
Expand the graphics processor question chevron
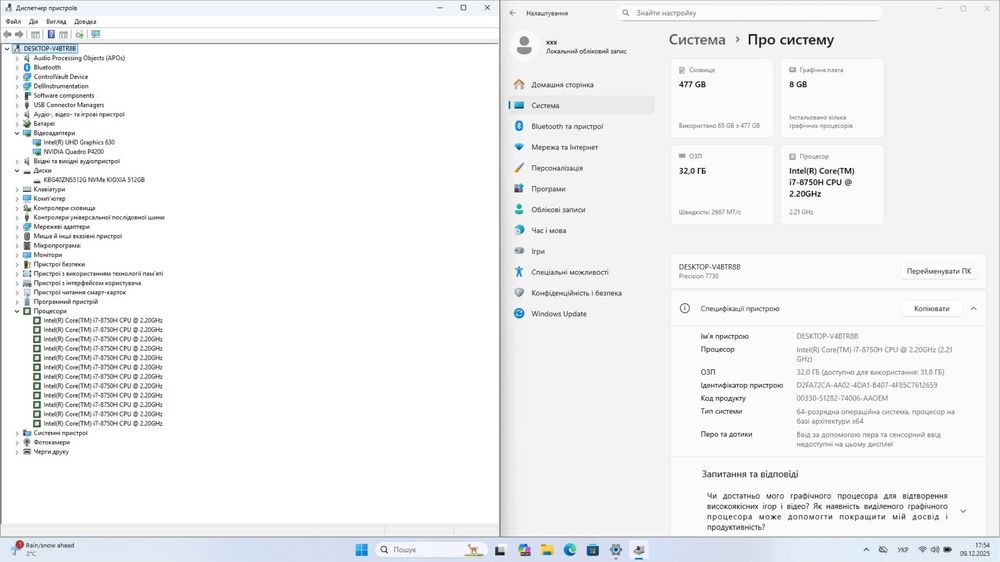pos(963,511)
